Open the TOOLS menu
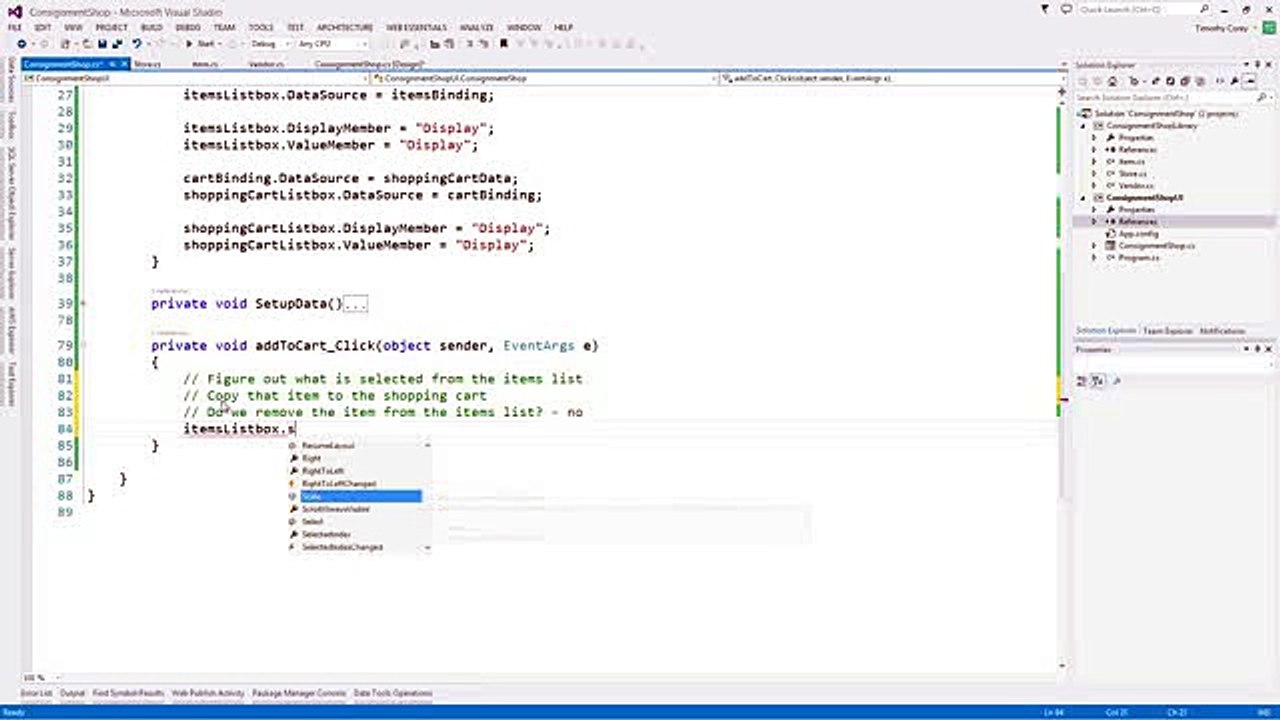The width and height of the screenshot is (1280, 720). pyautogui.click(x=261, y=28)
